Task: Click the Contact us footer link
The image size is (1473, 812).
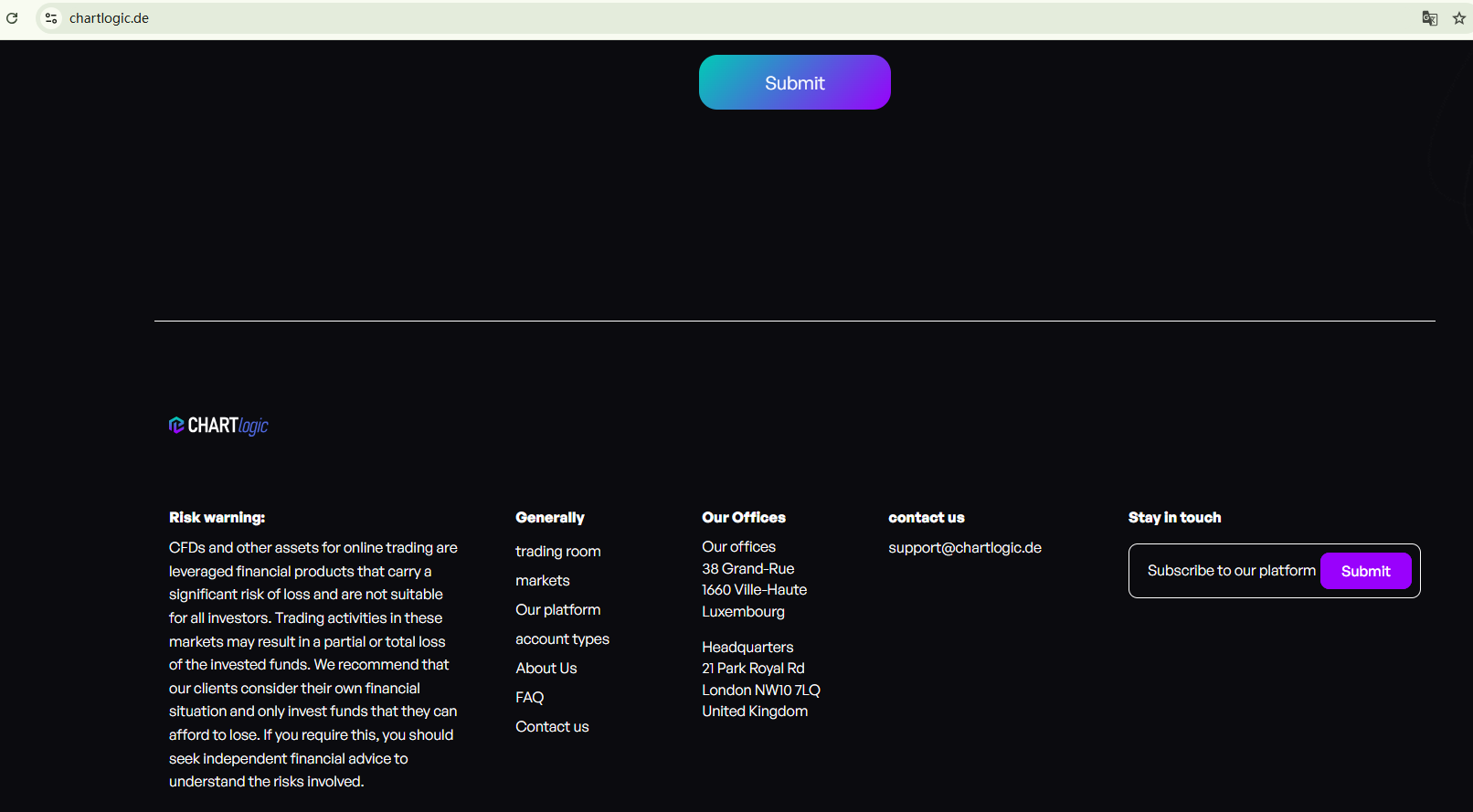Action: click(552, 727)
